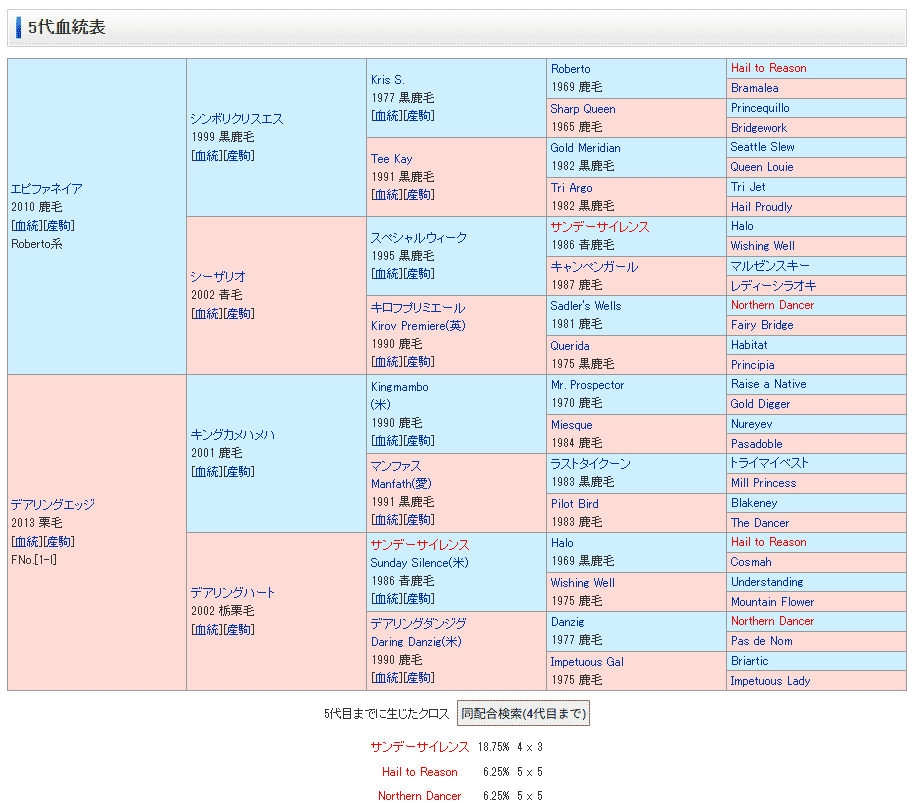Click the Impetuous Gal link
Viewport: 915px width, 803px height.
587,662
